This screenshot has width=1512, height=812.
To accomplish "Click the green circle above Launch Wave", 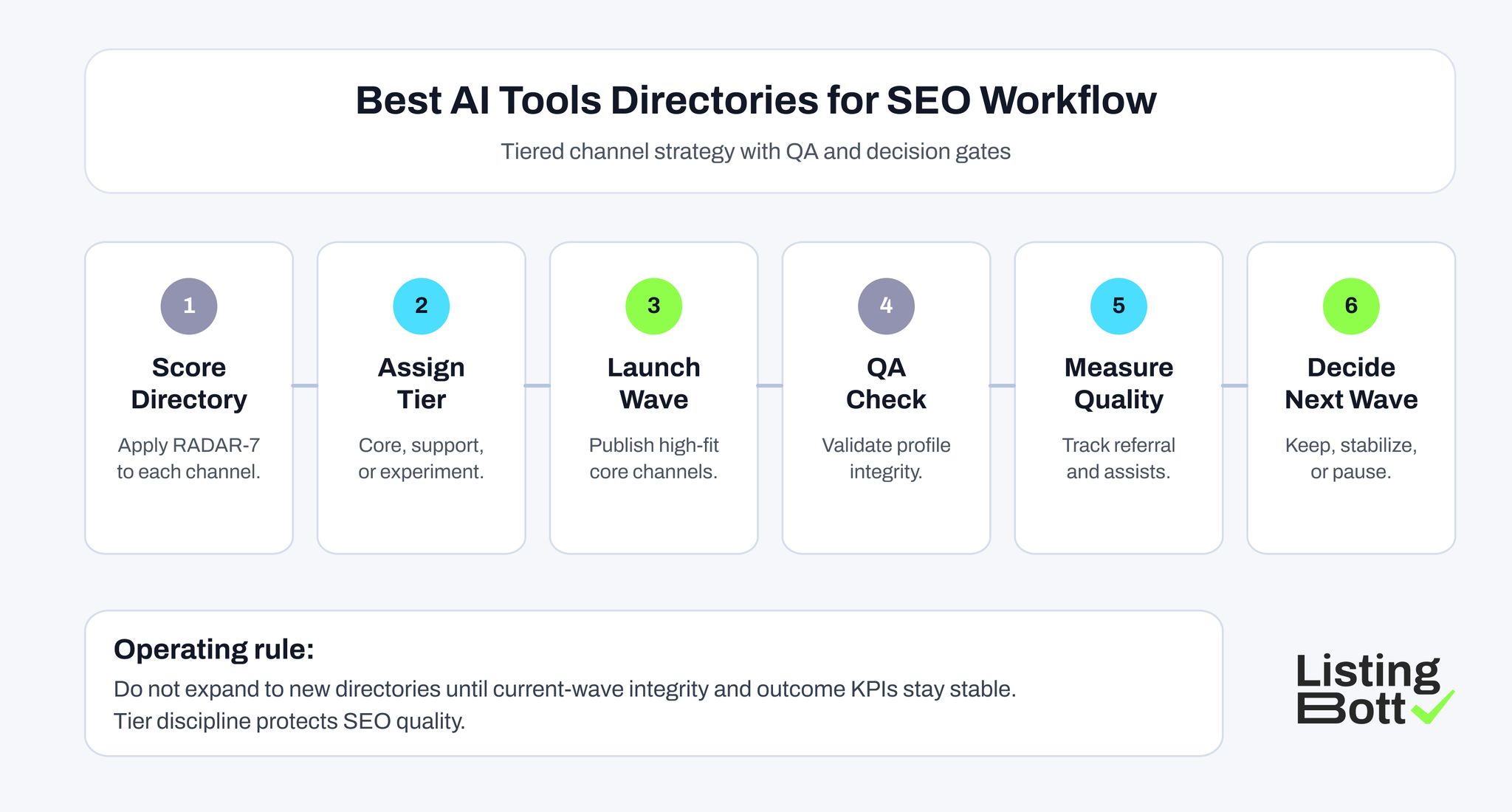I will 653,306.
